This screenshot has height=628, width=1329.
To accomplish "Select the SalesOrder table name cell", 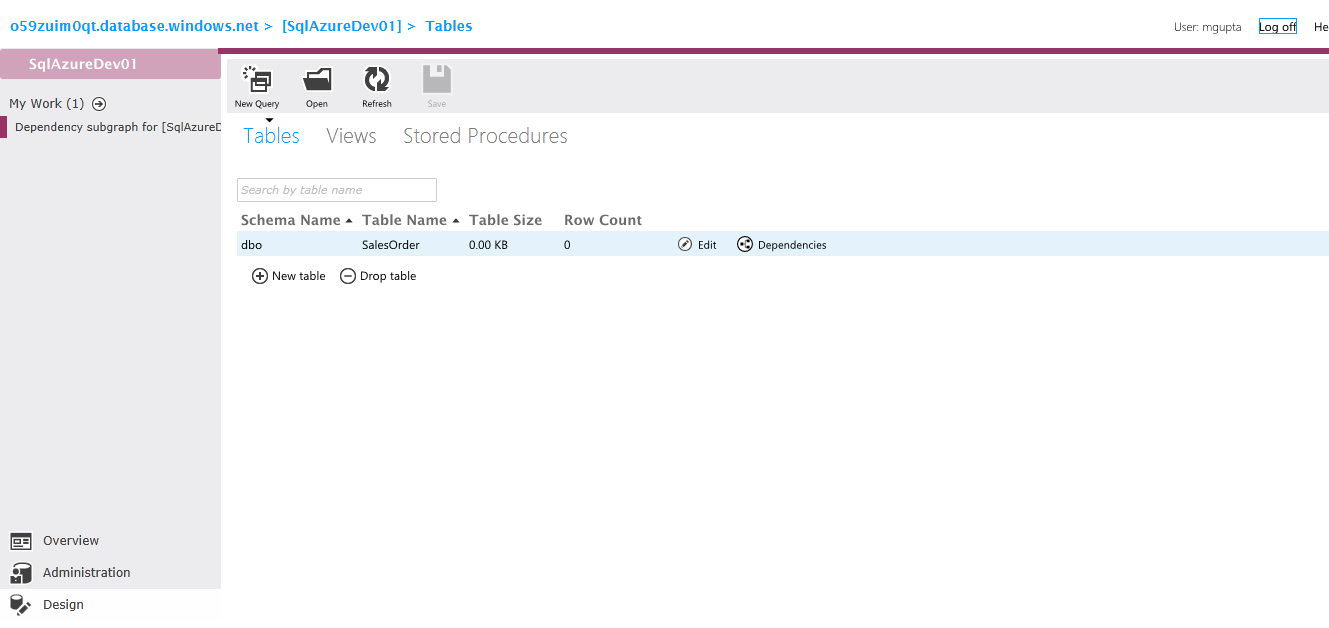I will (x=391, y=245).
